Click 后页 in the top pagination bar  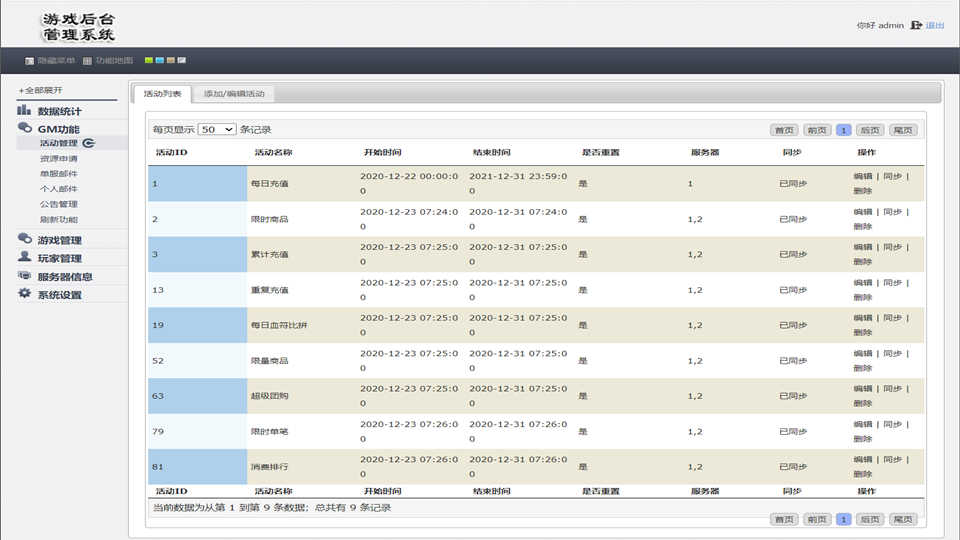[x=870, y=130]
